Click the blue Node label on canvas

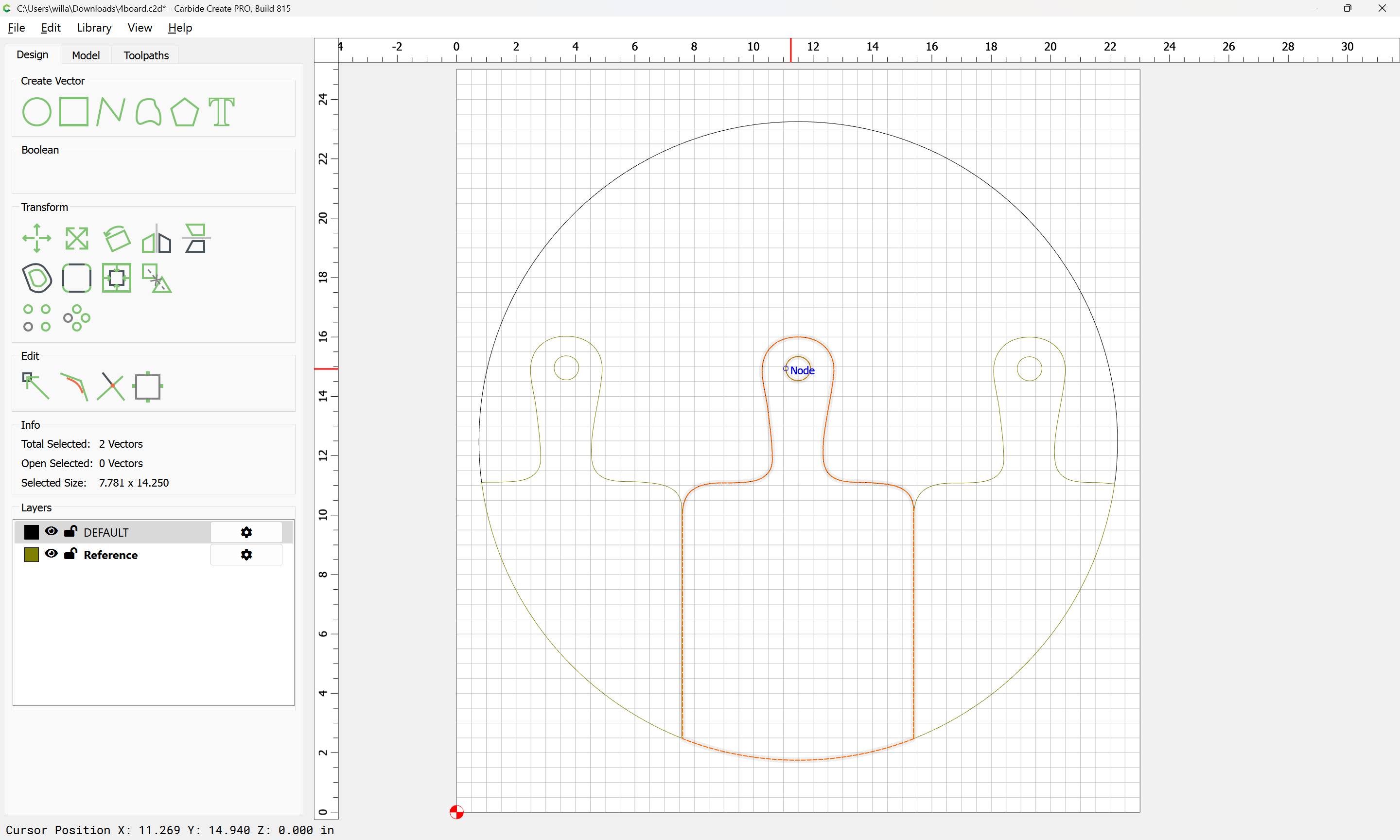[803, 371]
